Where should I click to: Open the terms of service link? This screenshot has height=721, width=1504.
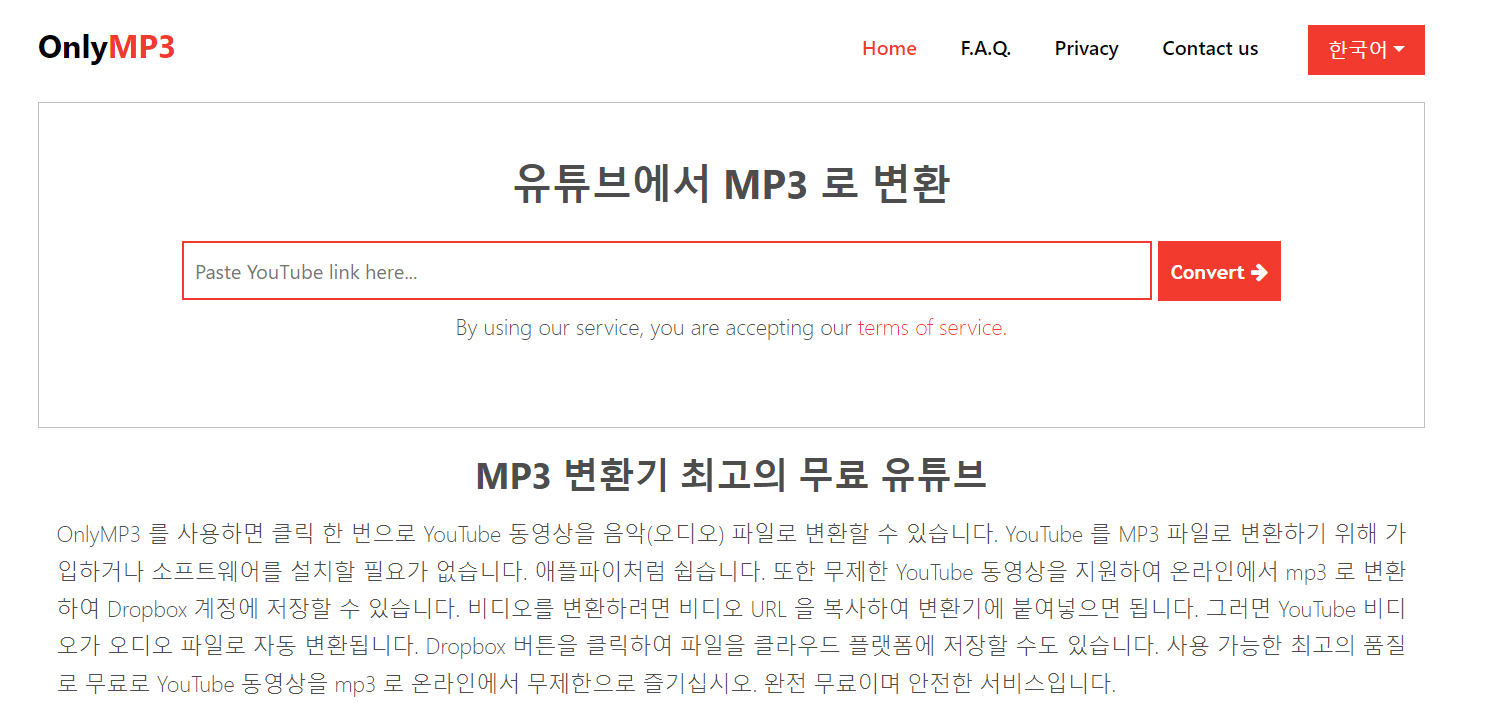(932, 328)
